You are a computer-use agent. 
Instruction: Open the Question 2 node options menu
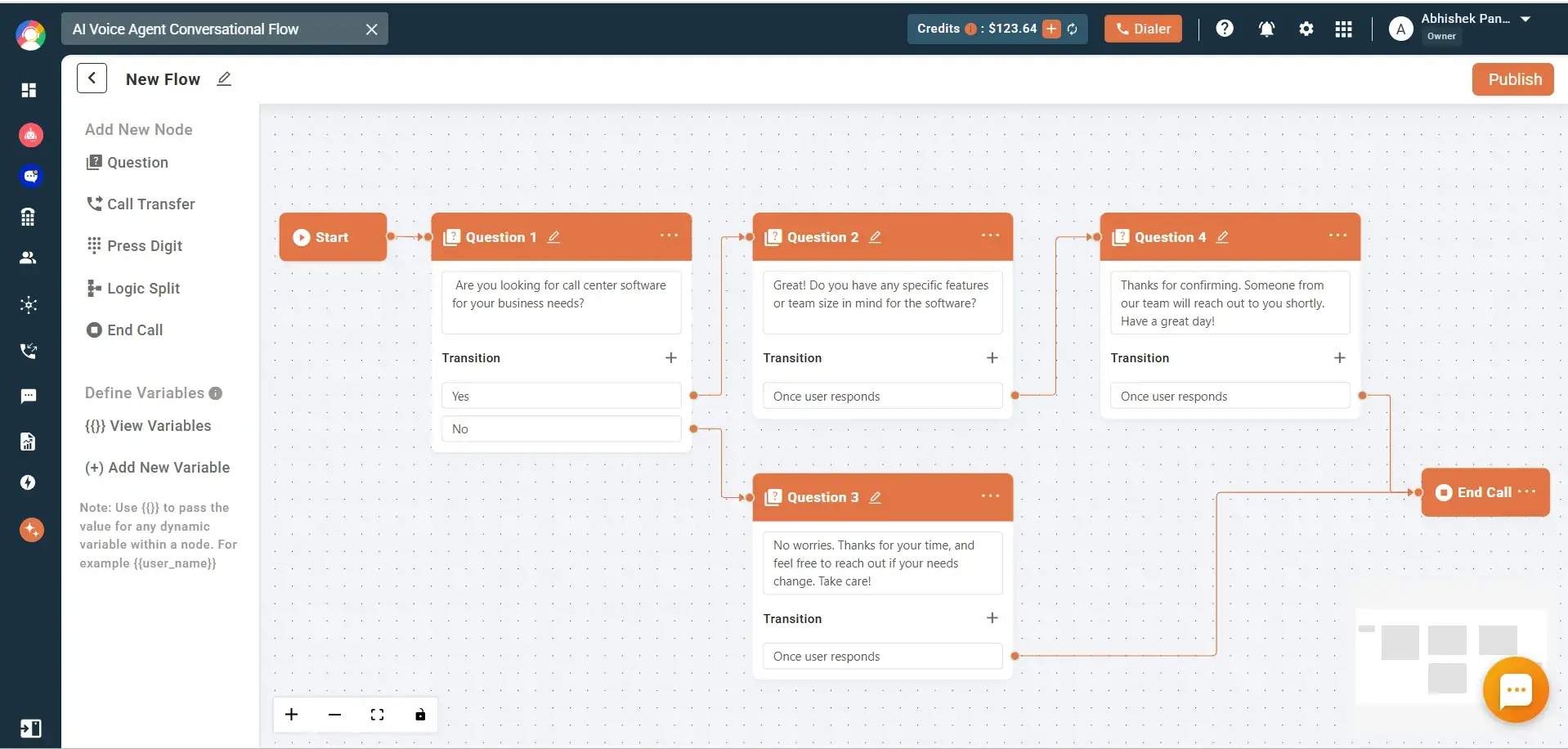(990, 235)
